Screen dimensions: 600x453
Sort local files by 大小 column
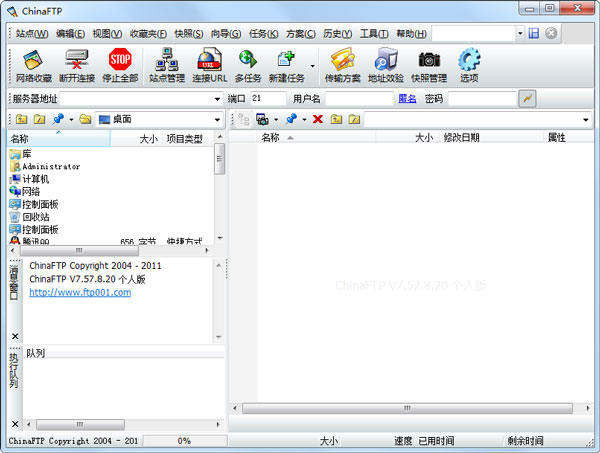pyautogui.click(x=136, y=139)
